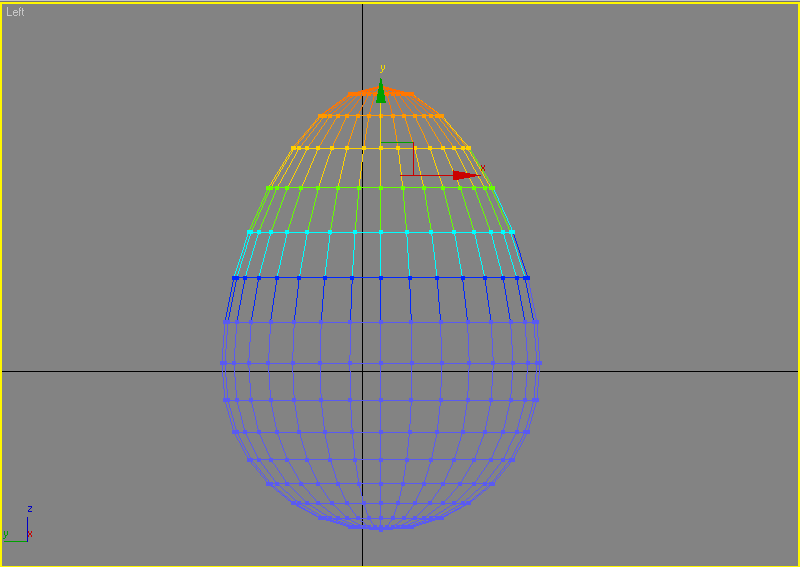The image size is (800, 567).
Task: Open the "Left" viewport label menu
Action: [15, 12]
